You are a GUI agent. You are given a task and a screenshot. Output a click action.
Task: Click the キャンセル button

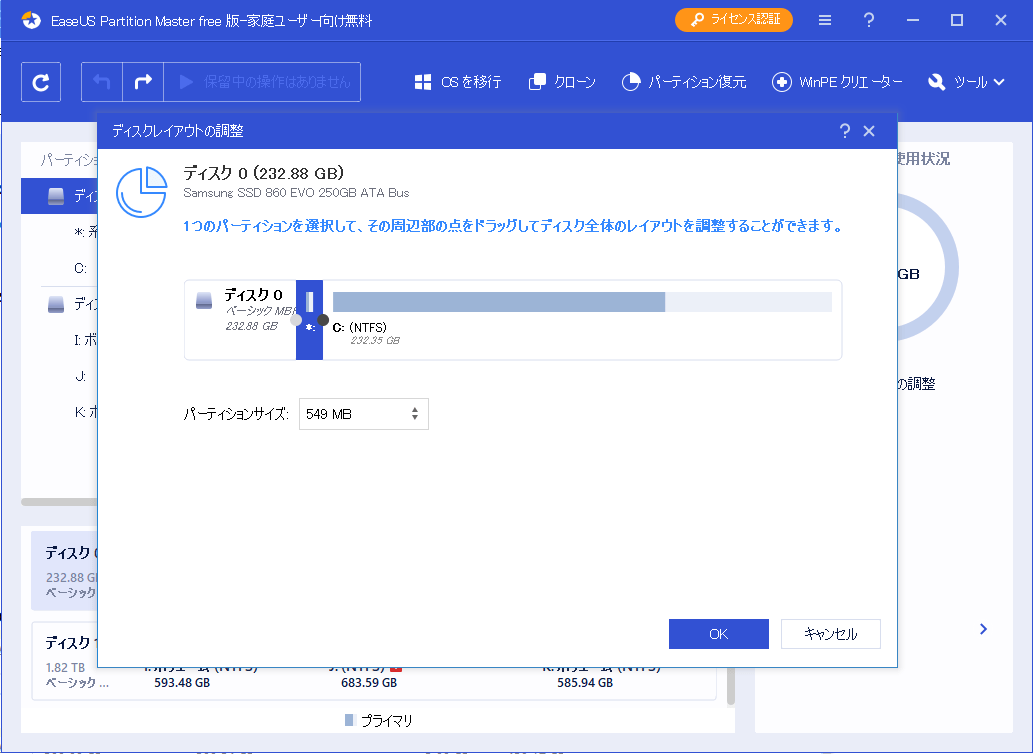[831, 633]
